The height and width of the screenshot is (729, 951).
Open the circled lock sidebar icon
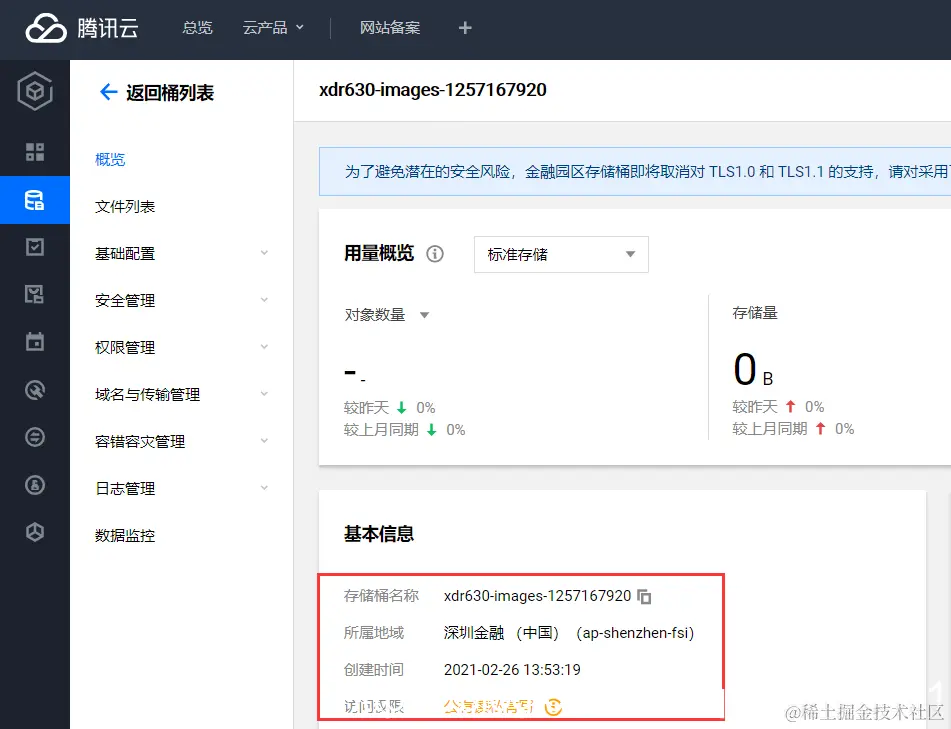coord(35,485)
